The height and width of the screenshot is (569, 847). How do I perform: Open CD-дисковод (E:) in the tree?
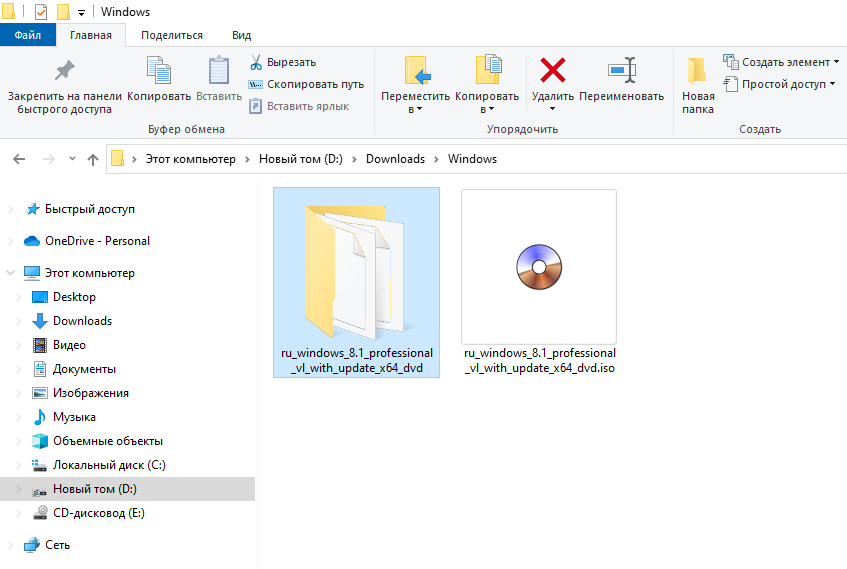[98, 513]
